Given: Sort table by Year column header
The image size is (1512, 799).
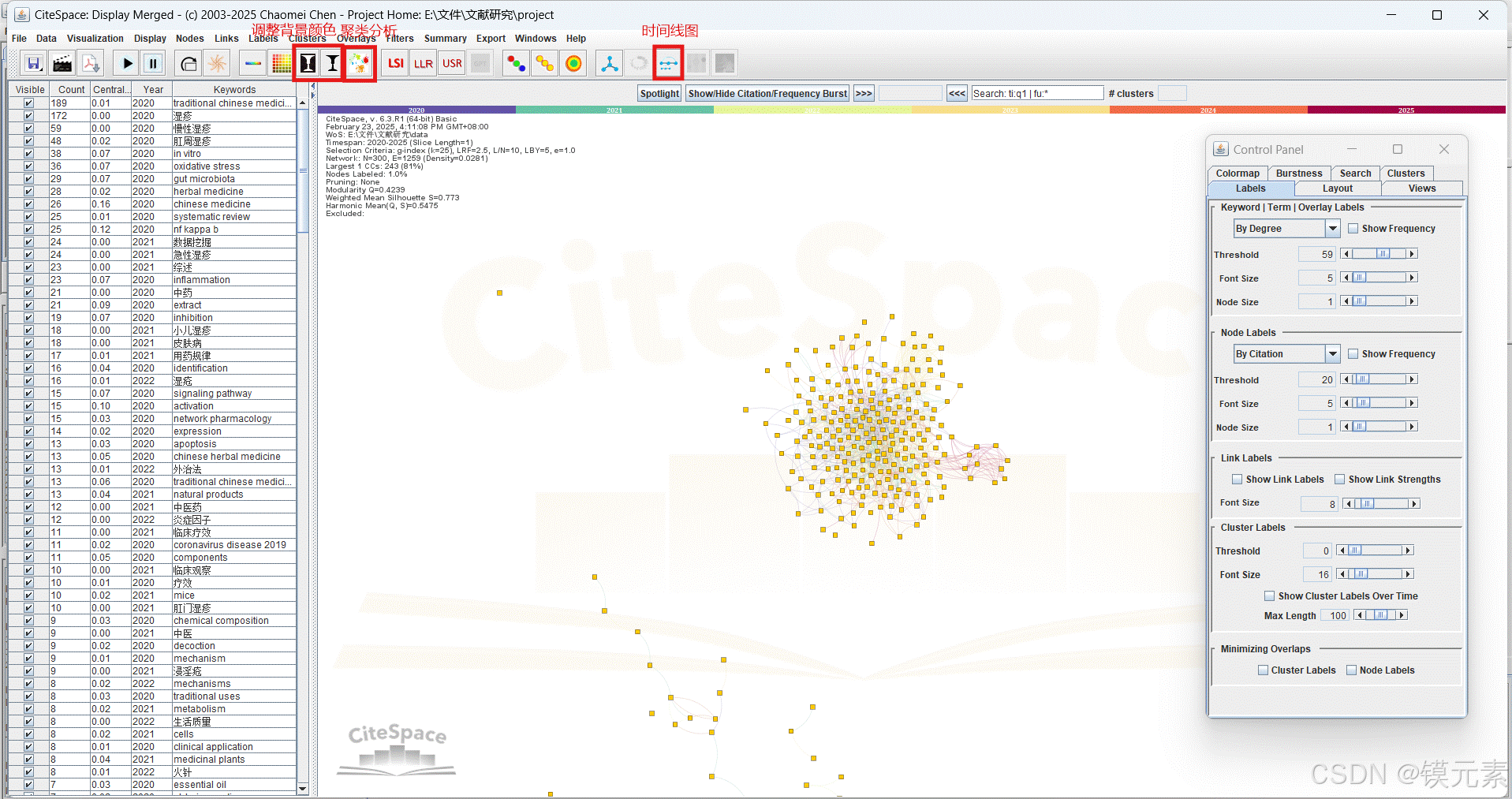Looking at the screenshot, I should click(152, 90).
